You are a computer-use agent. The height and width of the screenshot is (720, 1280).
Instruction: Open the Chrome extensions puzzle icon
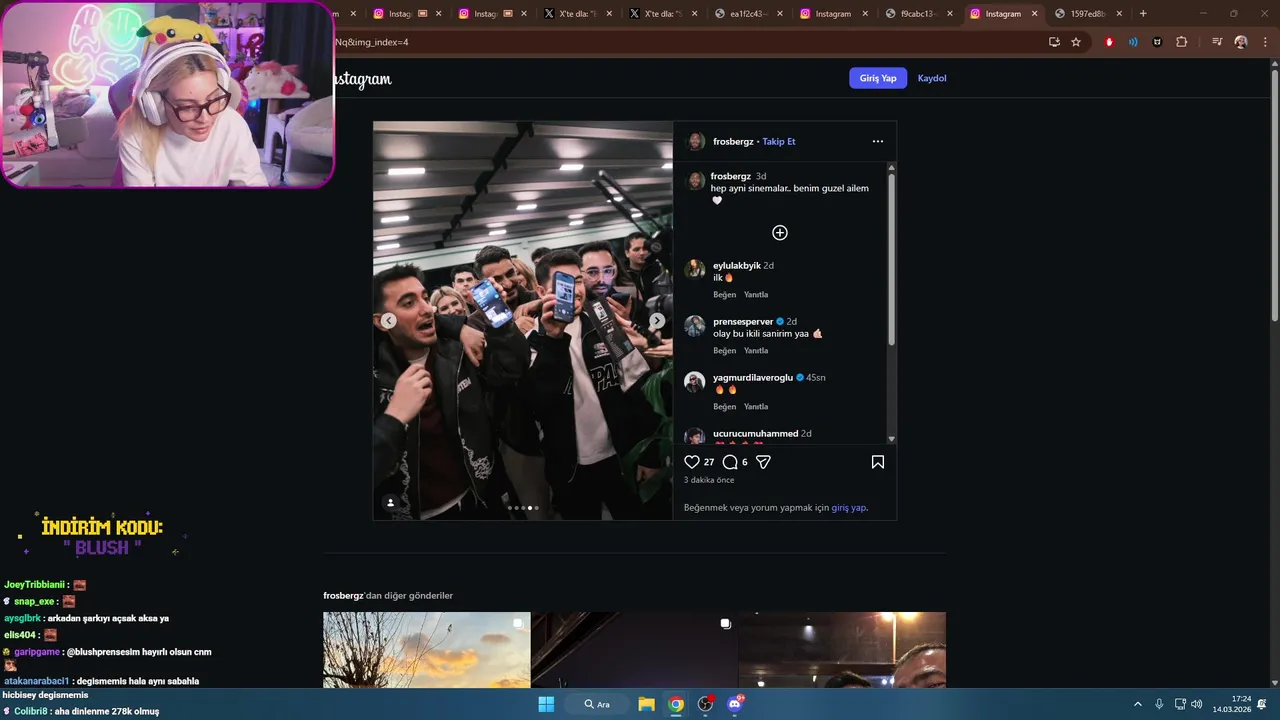click(1182, 42)
